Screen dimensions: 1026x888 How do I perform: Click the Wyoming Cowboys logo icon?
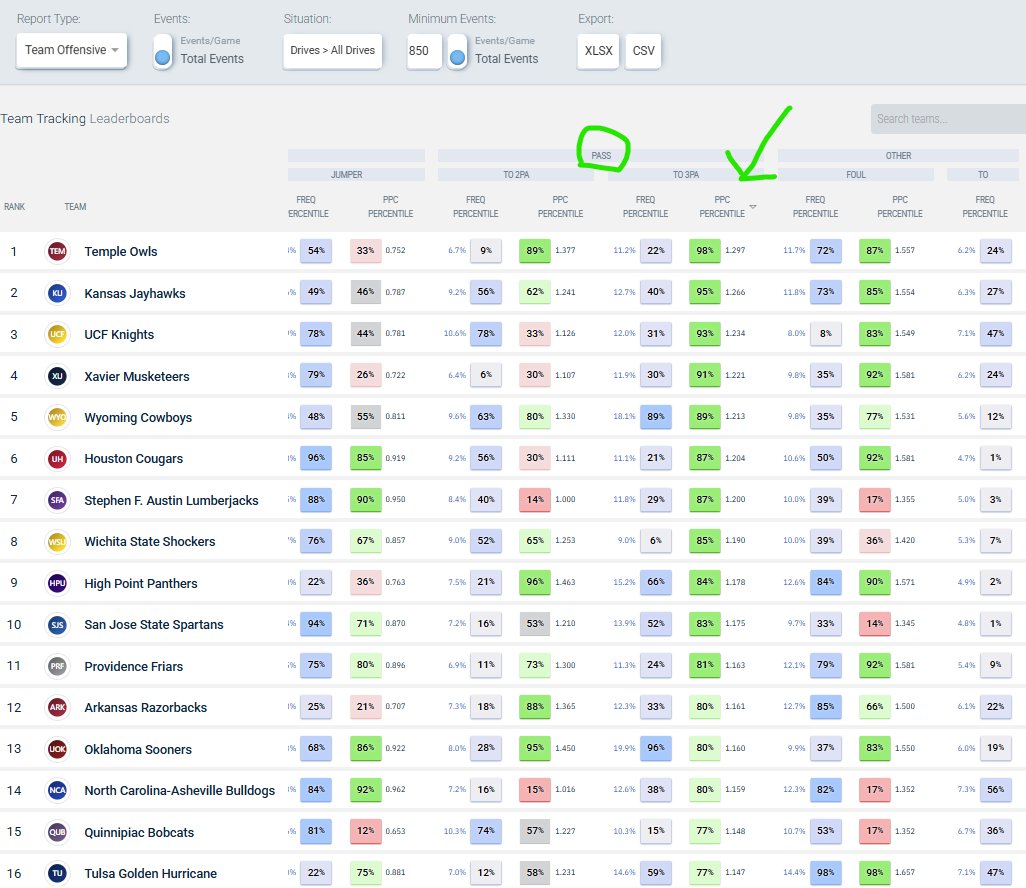(x=58, y=417)
